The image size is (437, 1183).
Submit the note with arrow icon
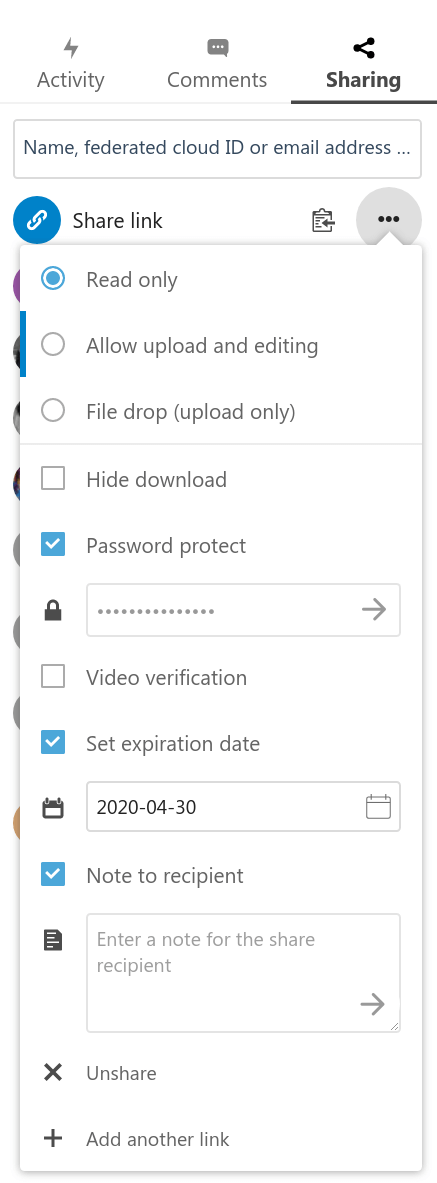(x=373, y=1004)
